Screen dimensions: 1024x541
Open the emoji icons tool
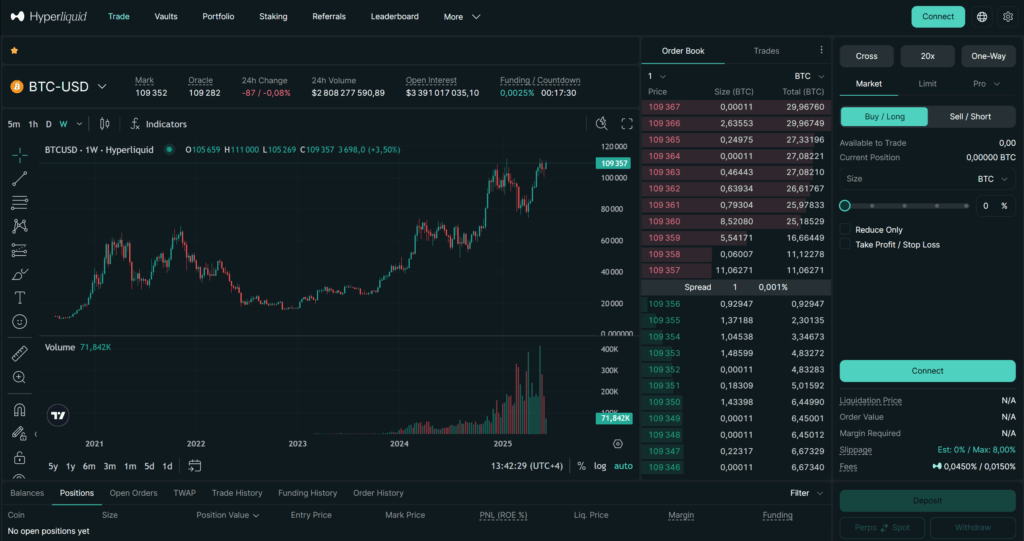pyautogui.click(x=20, y=321)
